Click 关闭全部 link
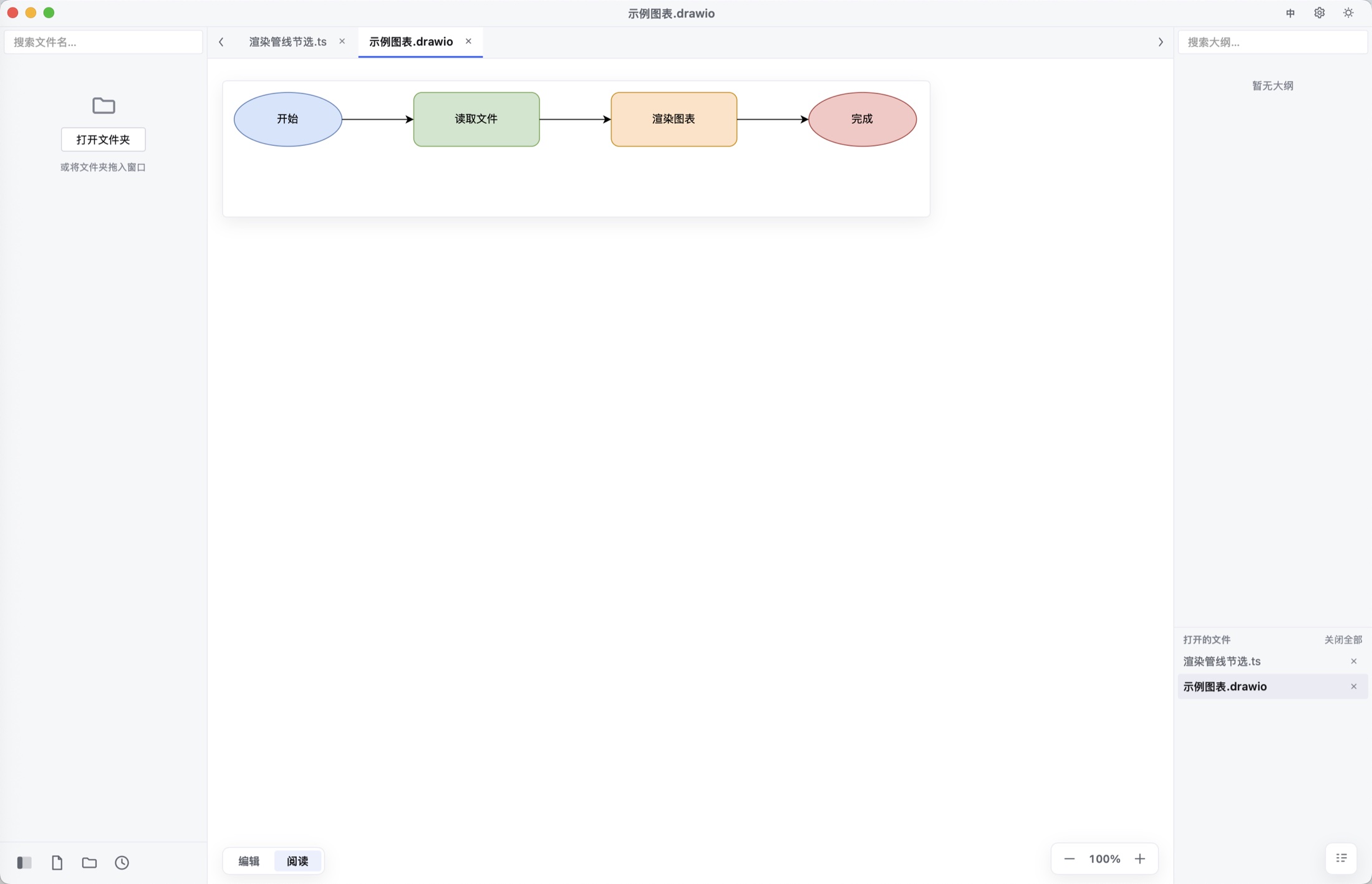 click(x=1343, y=640)
